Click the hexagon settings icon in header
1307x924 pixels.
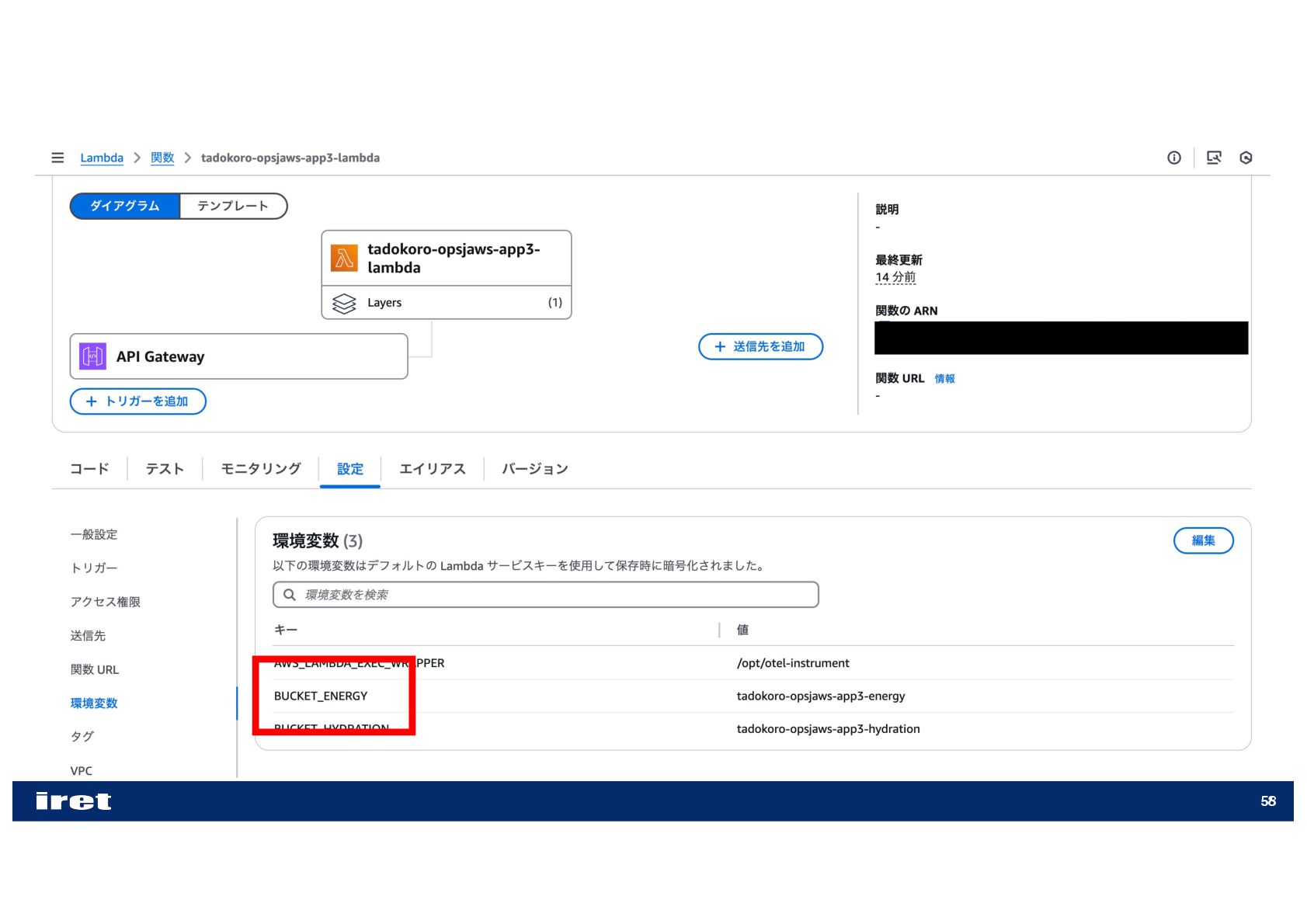(1246, 158)
